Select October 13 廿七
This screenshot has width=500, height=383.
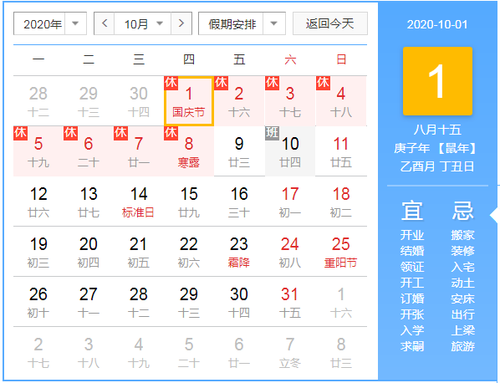pos(88,201)
